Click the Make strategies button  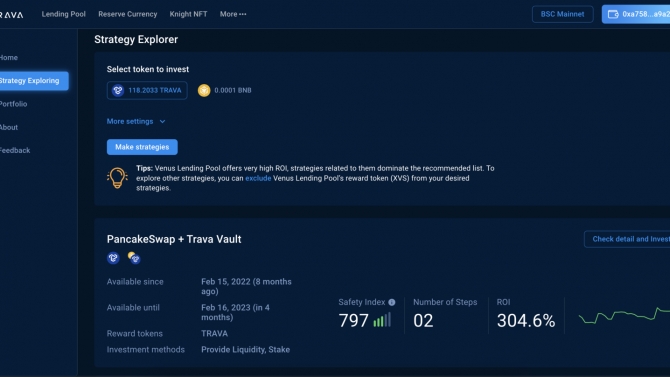coord(142,147)
